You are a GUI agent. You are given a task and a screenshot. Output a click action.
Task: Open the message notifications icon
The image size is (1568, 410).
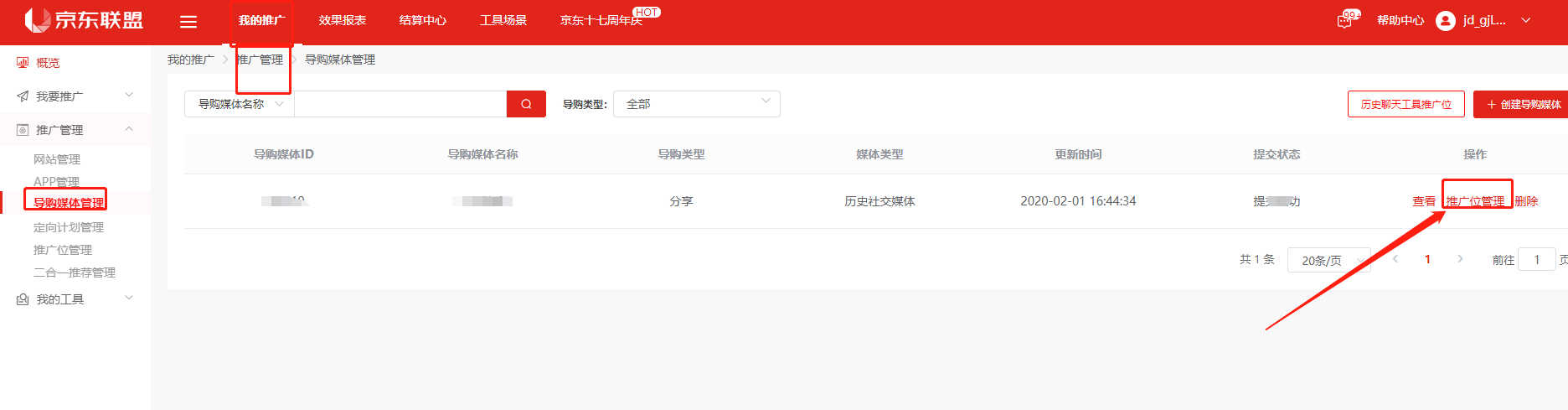[x=1345, y=21]
